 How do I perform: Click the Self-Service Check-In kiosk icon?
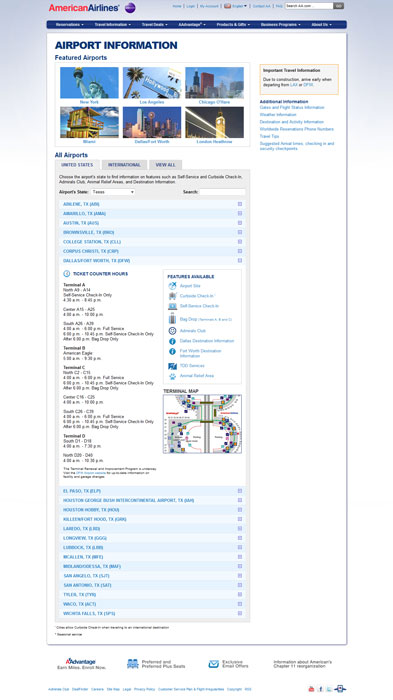tap(172, 306)
